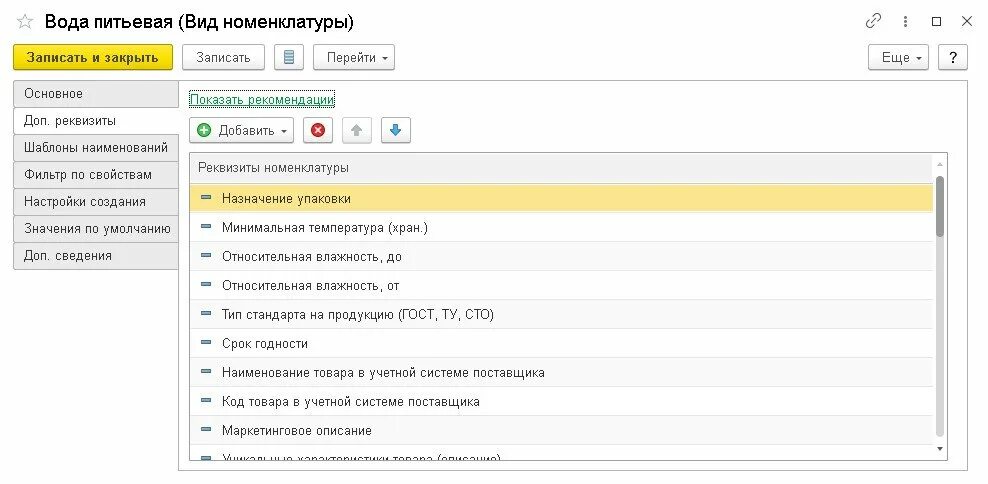Select the Маркетинговое описание row
Viewport: 988px width, 484px height.
pos(561,430)
